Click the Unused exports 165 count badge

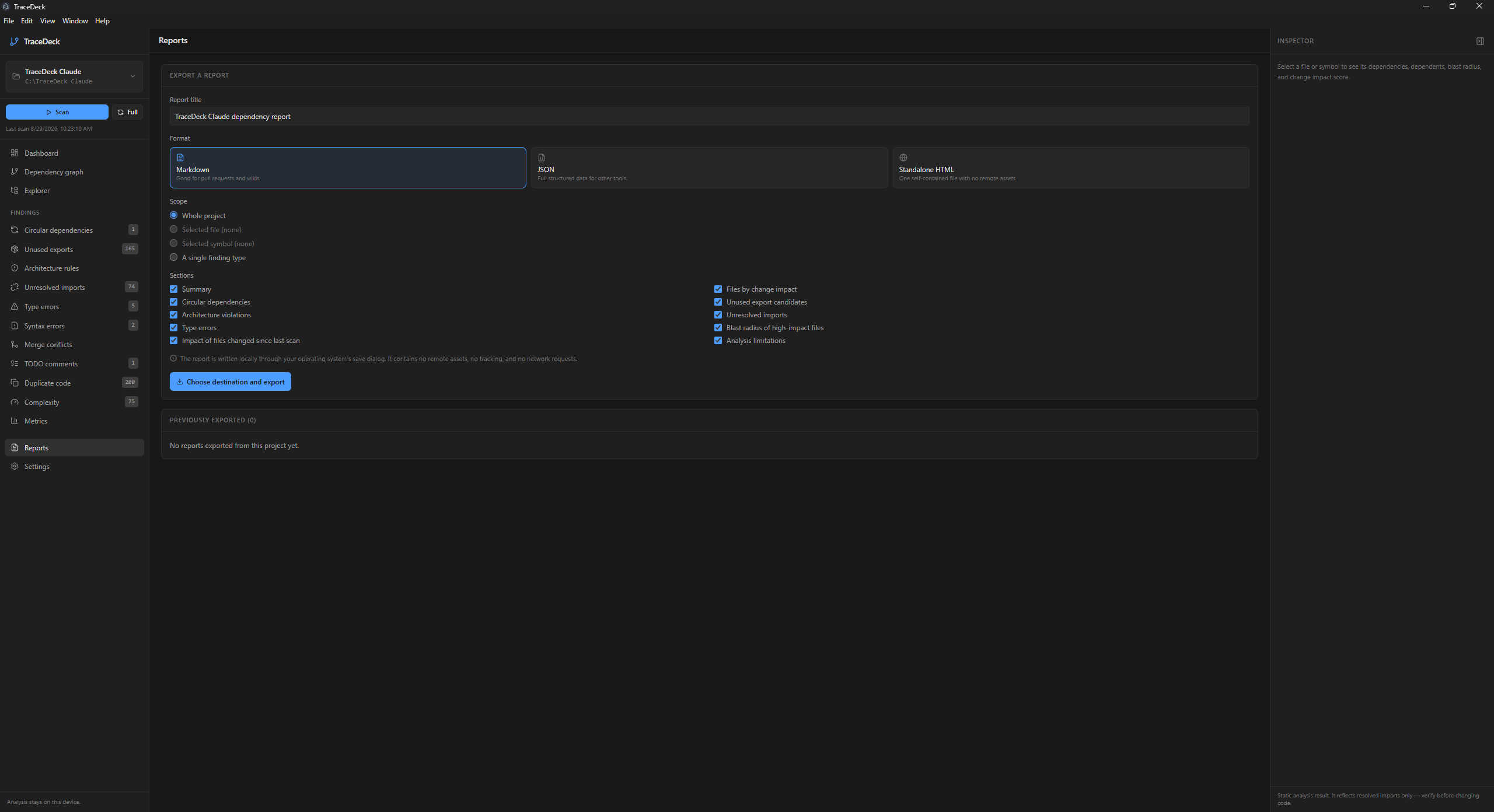pyautogui.click(x=130, y=249)
